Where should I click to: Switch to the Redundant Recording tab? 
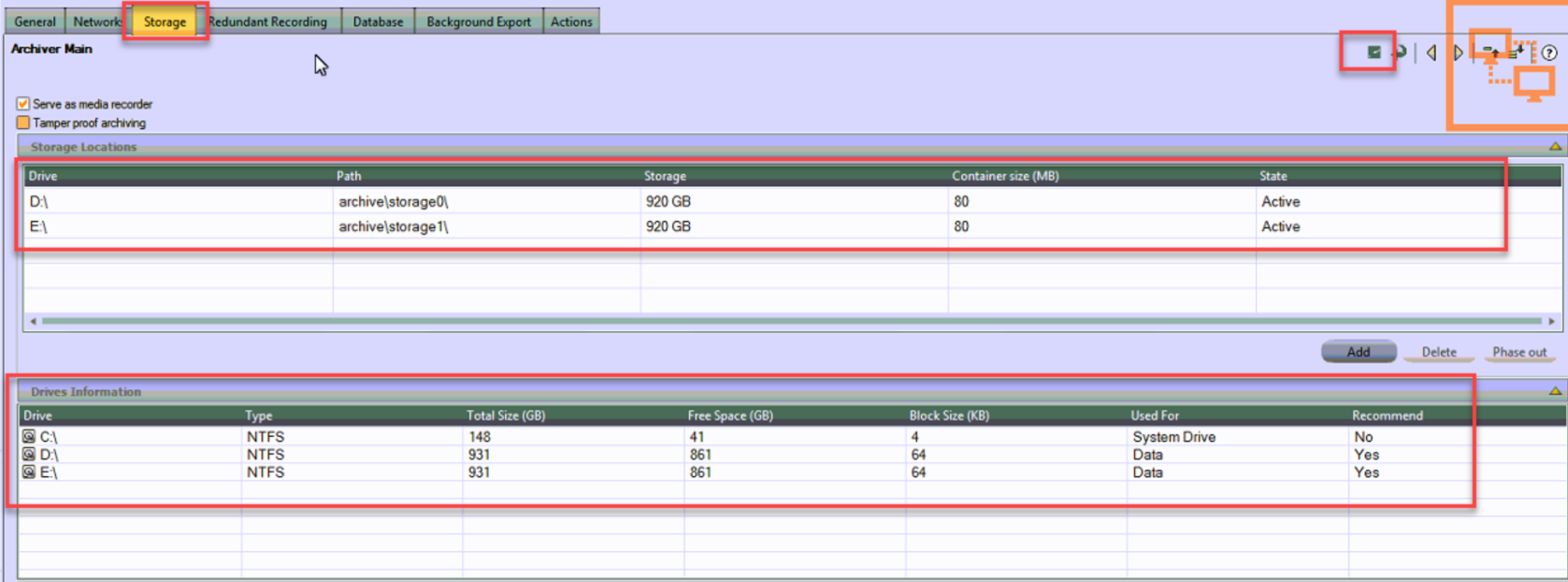(267, 22)
